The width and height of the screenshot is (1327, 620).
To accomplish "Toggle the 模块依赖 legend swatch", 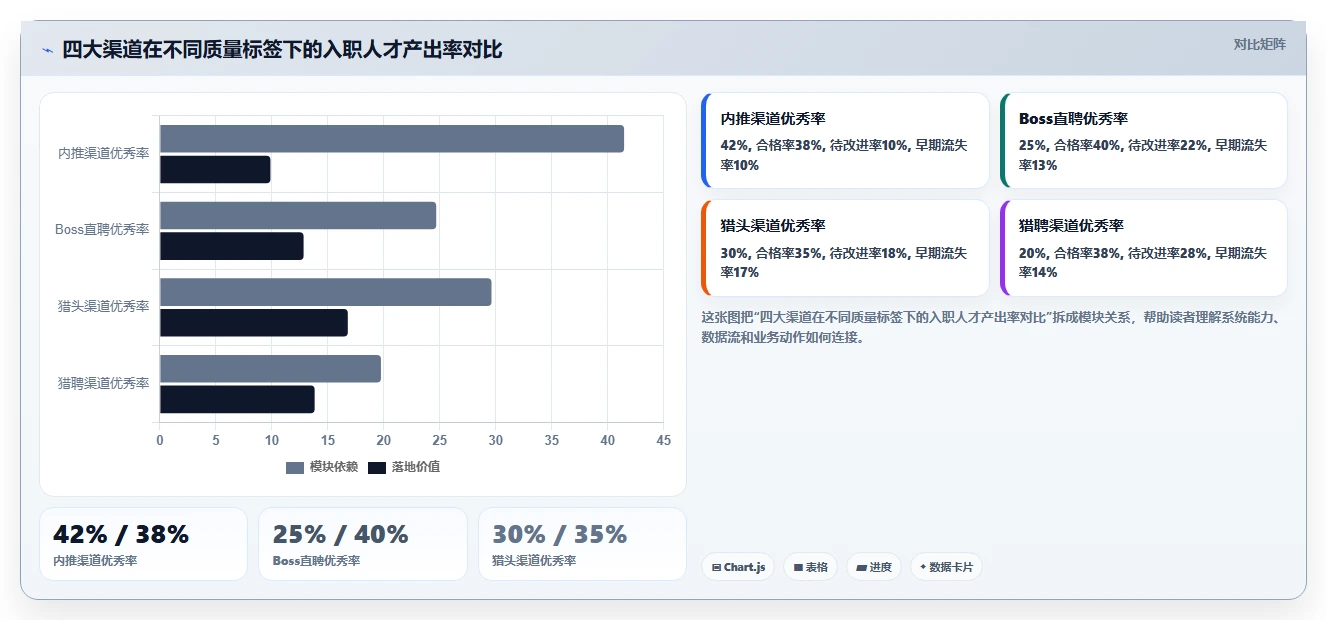I will [x=294, y=467].
